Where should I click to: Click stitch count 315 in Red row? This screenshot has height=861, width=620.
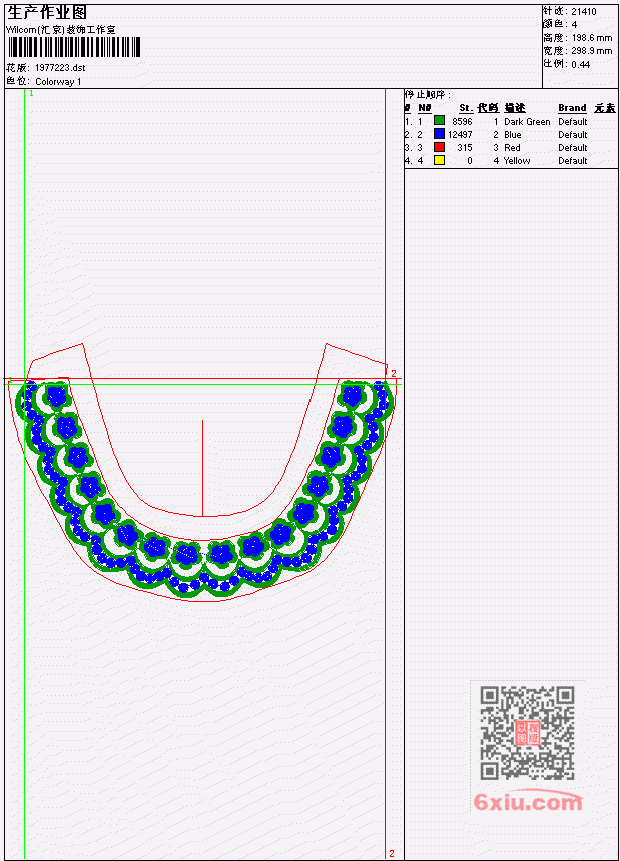point(465,148)
